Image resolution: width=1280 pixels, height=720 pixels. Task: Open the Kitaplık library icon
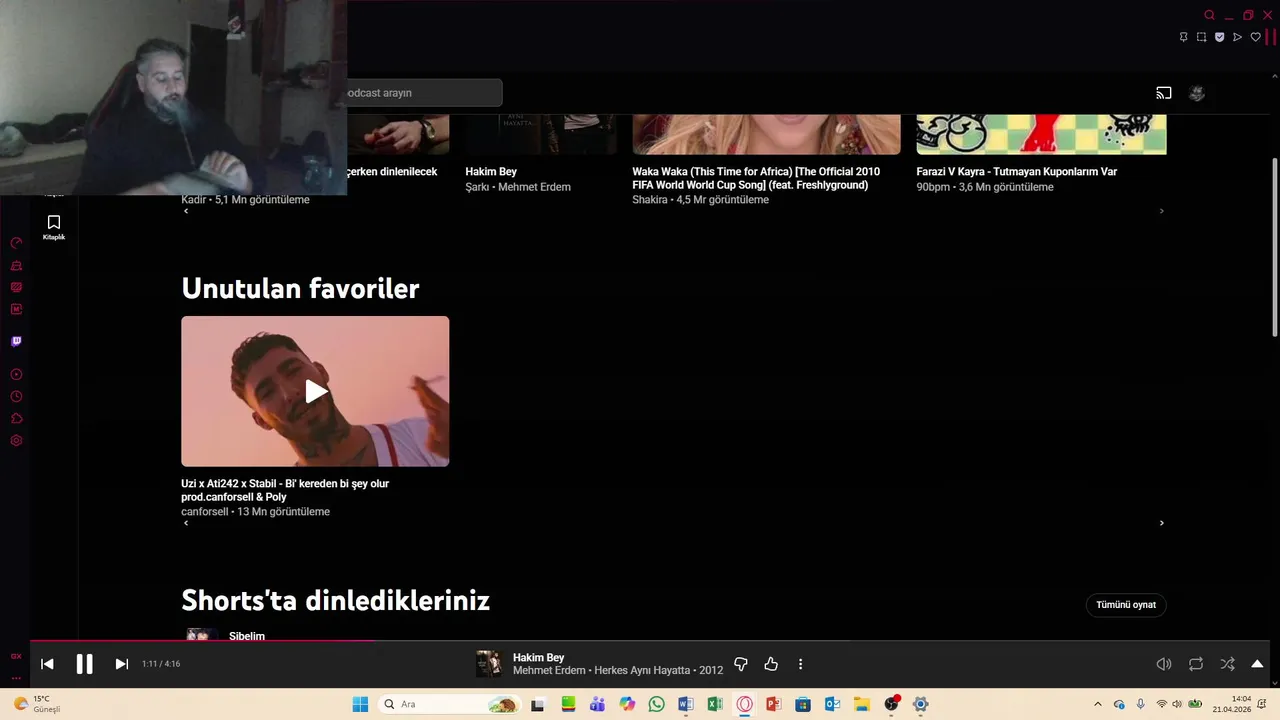tap(54, 227)
